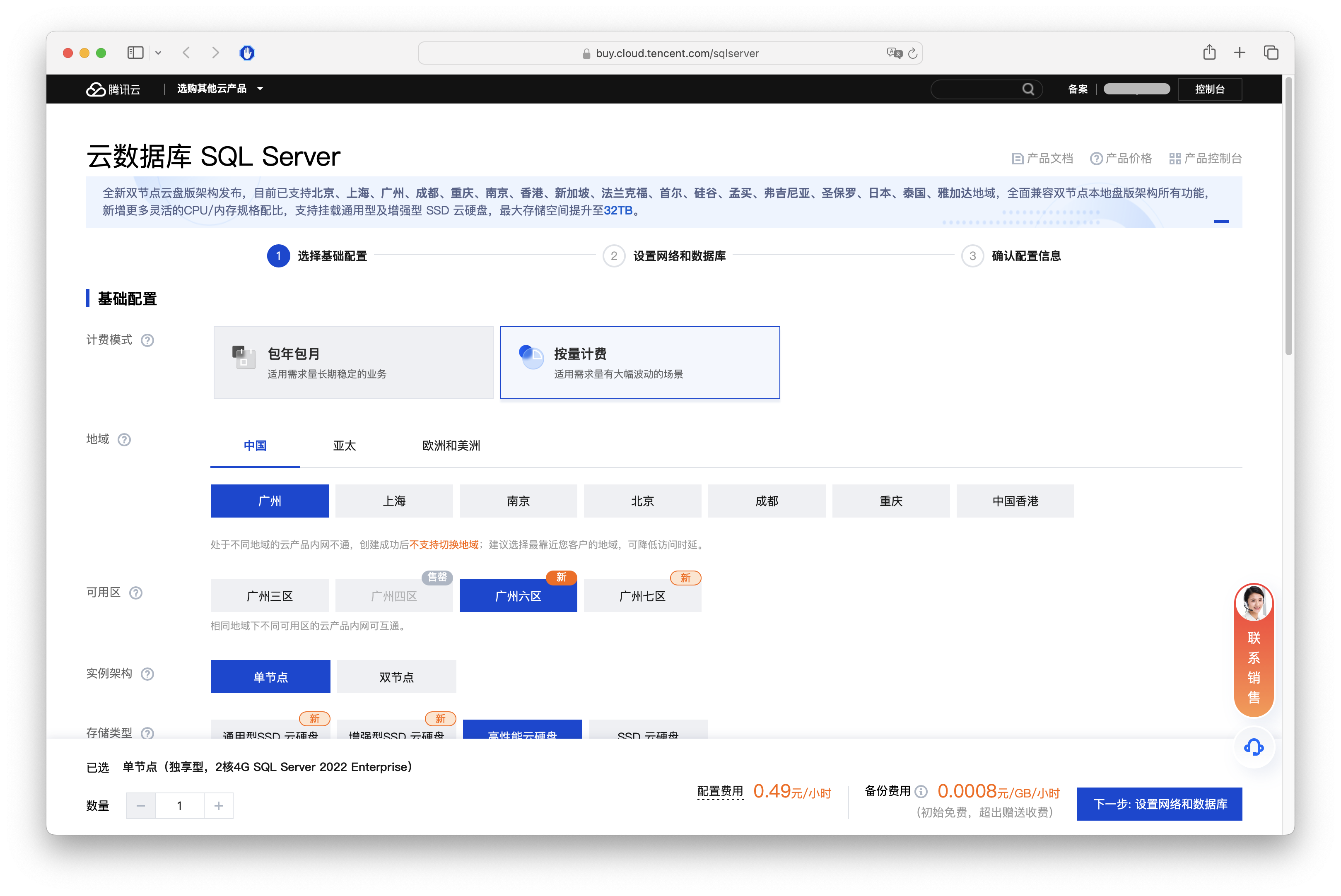Click the translate page icon in address bar
Viewport: 1341px width, 896px height.
tap(894, 53)
